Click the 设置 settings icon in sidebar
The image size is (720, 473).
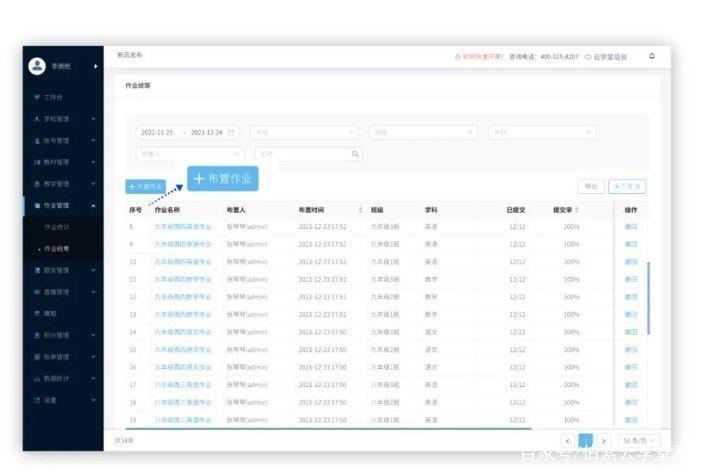pos(37,400)
